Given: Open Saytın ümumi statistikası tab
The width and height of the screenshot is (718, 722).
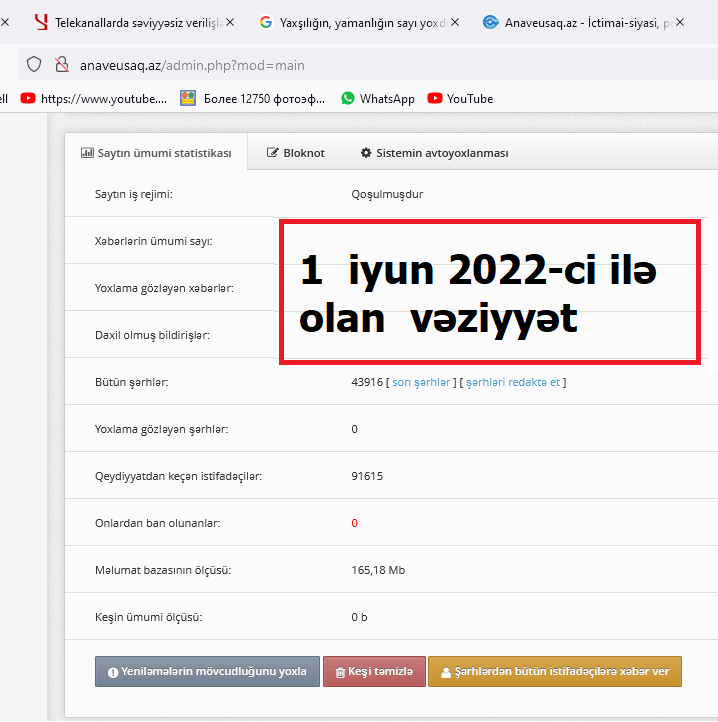Looking at the screenshot, I should pos(156,153).
